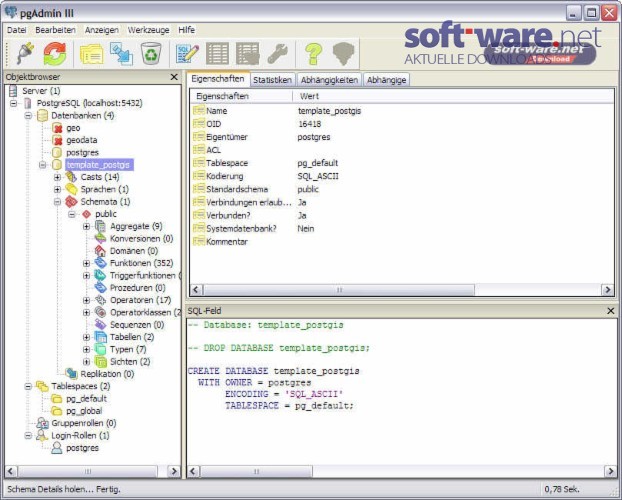Collapse the Login-Rollen (1) node
This screenshot has height=500, width=622.
(28, 435)
